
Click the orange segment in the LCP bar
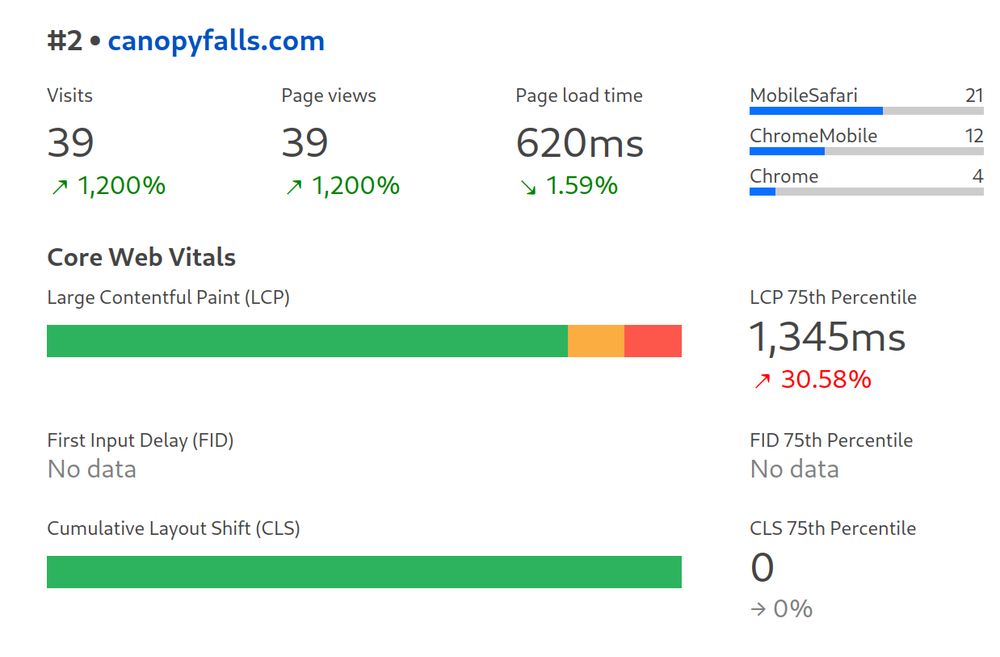(x=596, y=340)
